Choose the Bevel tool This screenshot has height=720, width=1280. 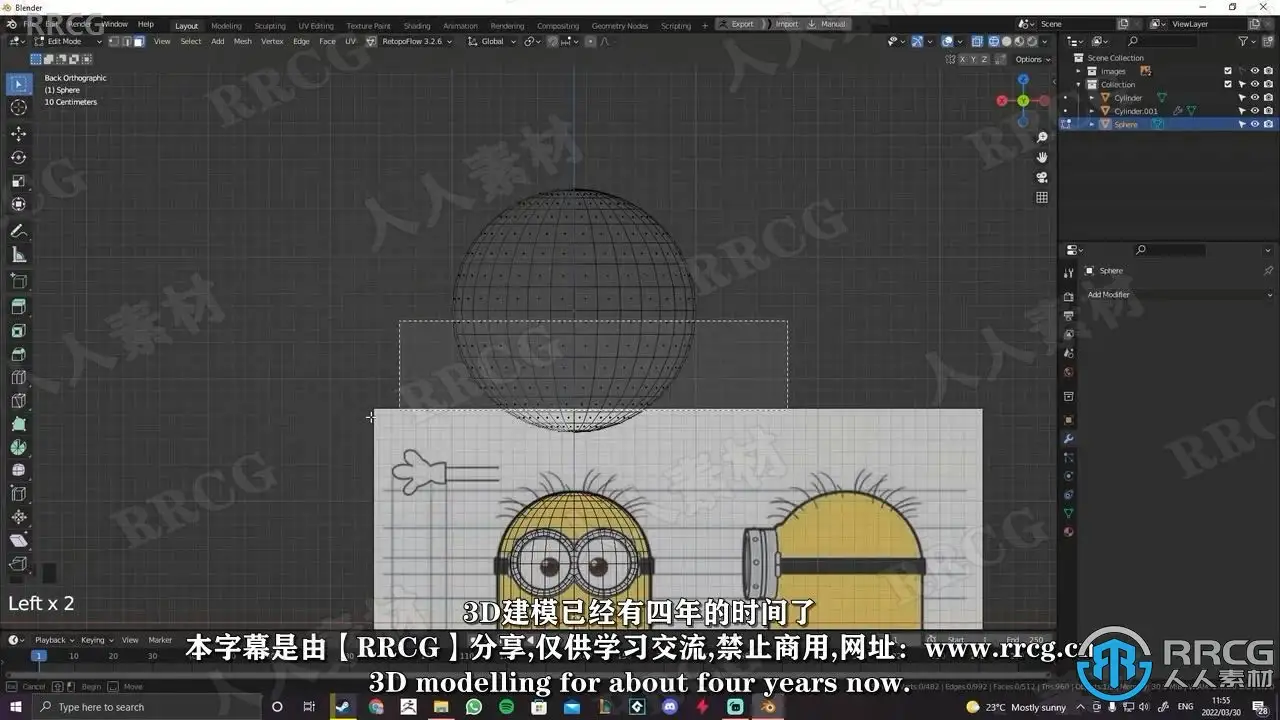point(18,354)
